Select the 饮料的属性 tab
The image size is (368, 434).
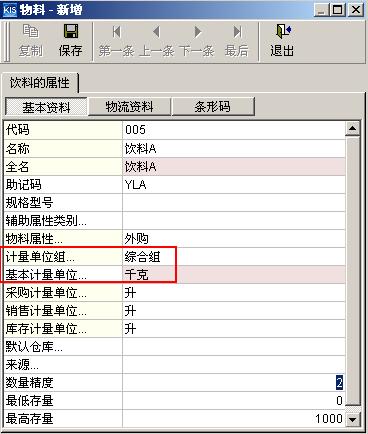pyautogui.click(x=40, y=83)
